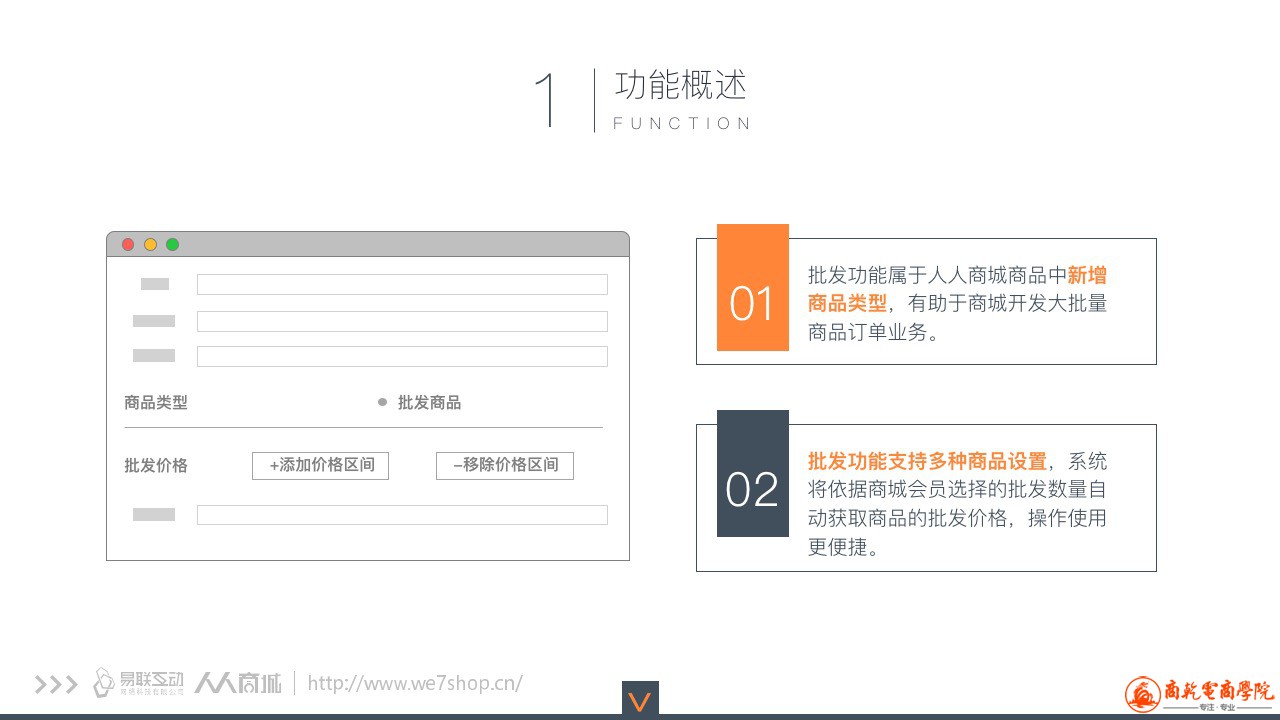
Task: Click the highlighted 新增 text in box 01
Action: click(x=1087, y=276)
